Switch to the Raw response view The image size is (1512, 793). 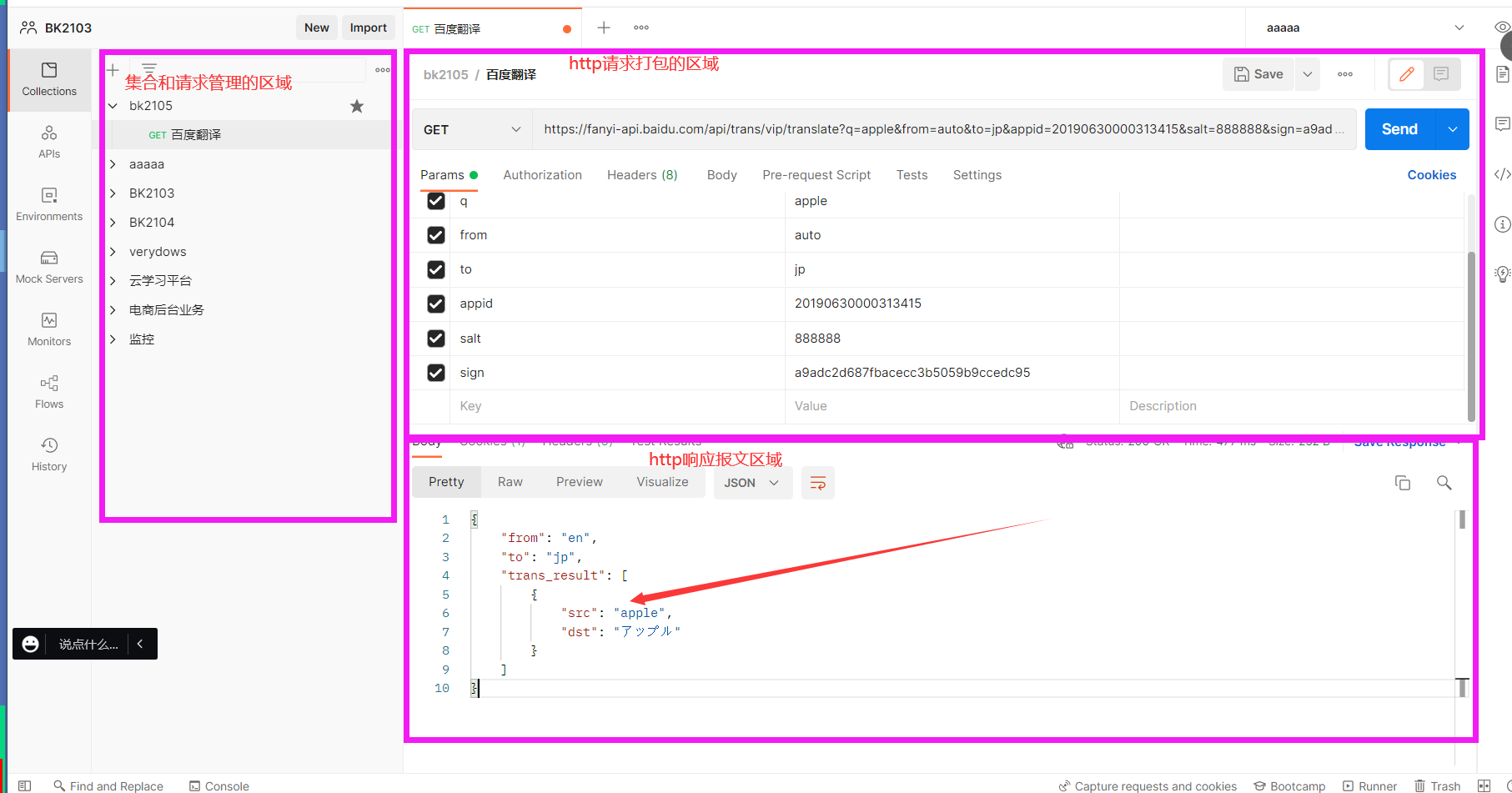click(510, 482)
